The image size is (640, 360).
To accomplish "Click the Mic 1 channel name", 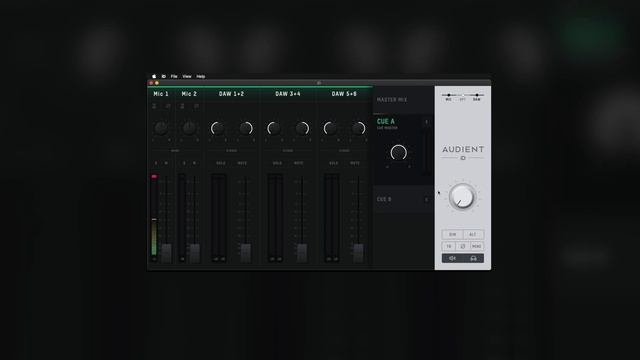I will pyautogui.click(x=161, y=94).
